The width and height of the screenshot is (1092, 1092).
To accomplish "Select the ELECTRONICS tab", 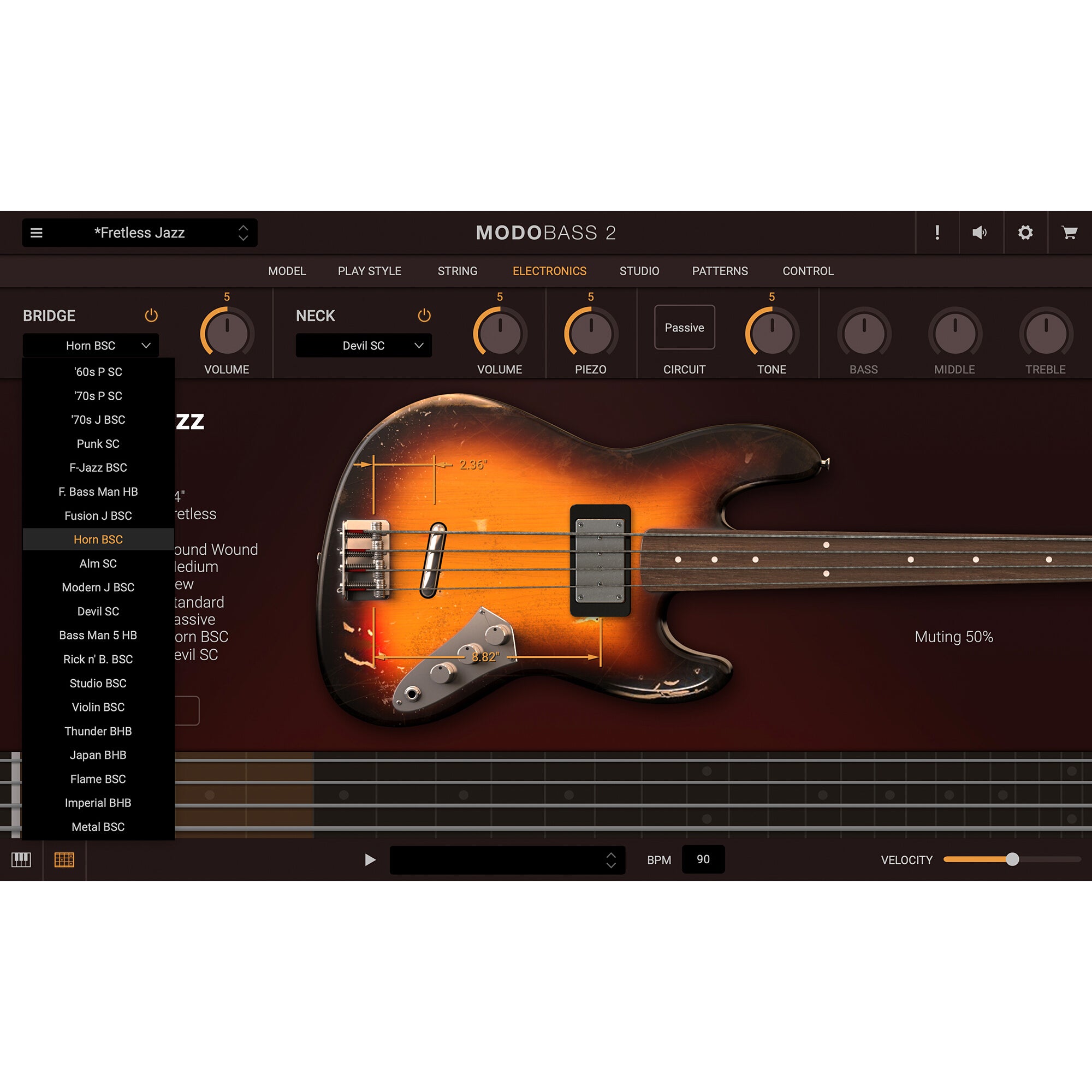I will coord(549,271).
